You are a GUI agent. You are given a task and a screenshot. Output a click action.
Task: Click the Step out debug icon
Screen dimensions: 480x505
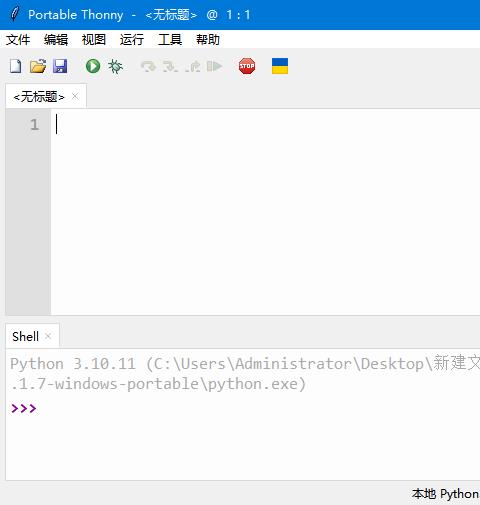tap(193, 66)
